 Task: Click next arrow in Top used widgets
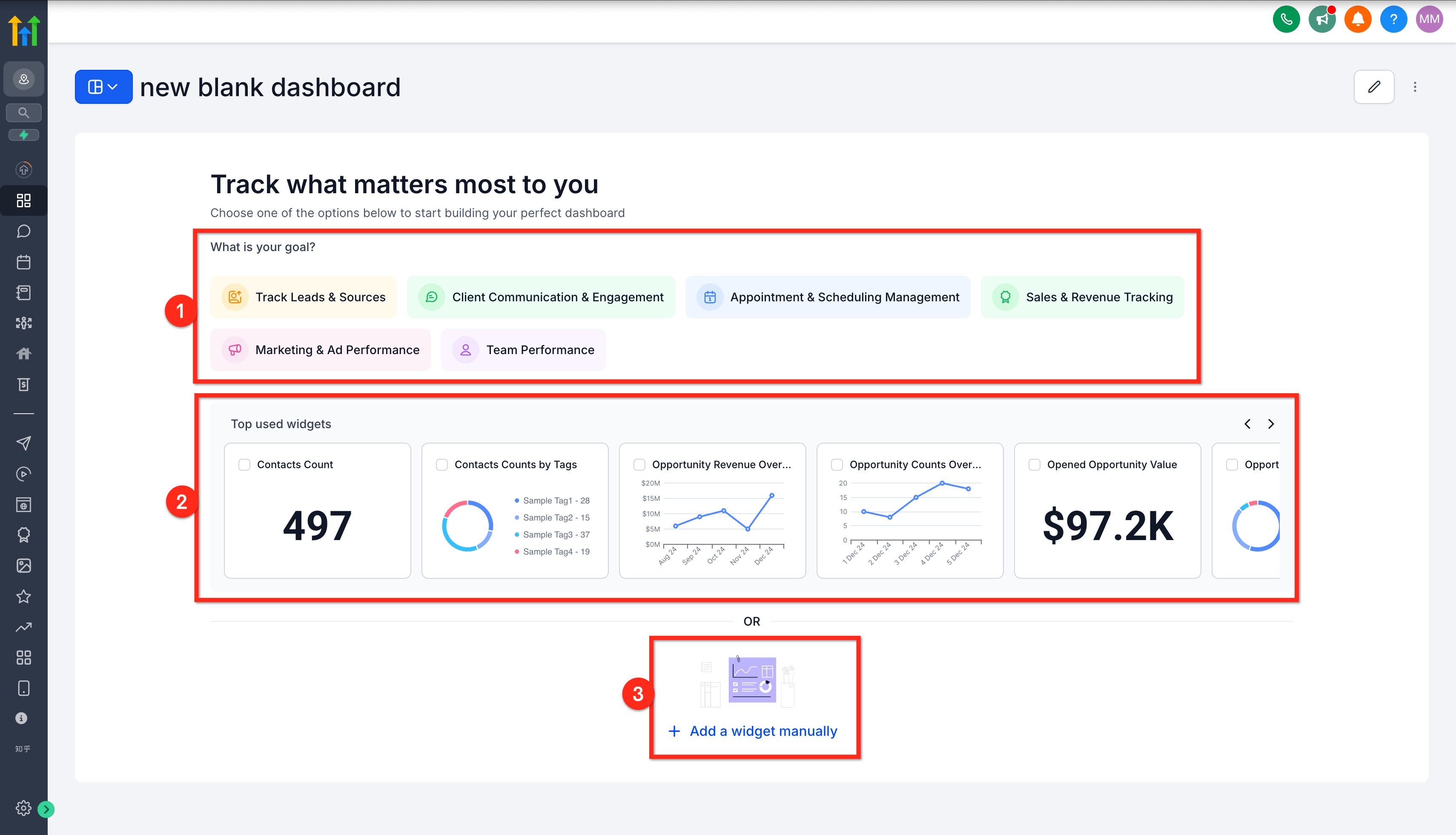(1271, 424)
